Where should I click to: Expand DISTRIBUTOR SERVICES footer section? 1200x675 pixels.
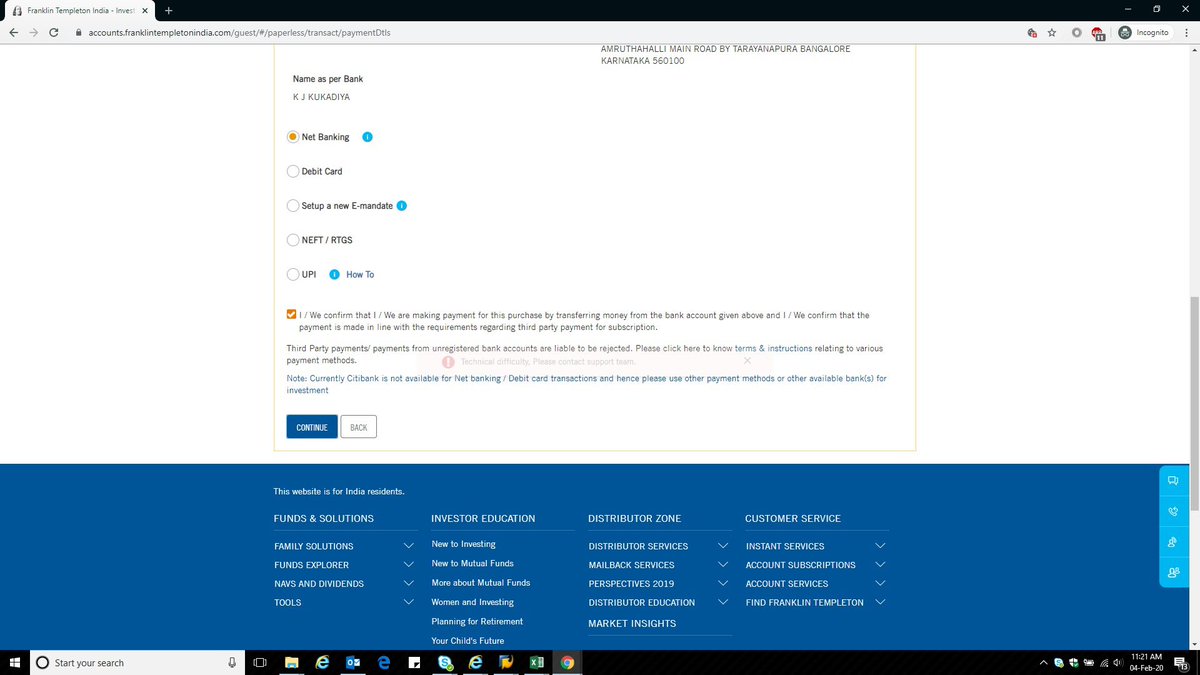[x=723, y=546]
